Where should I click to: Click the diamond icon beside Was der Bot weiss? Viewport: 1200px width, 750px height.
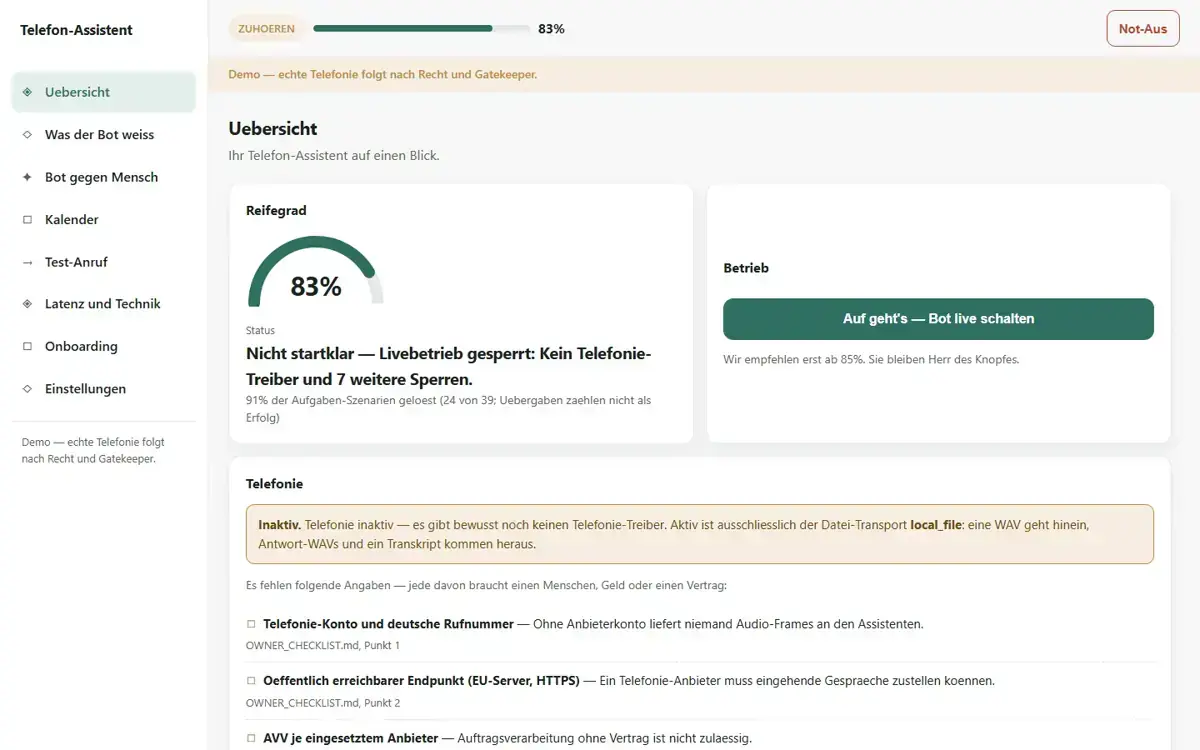[x=27, y=134]
